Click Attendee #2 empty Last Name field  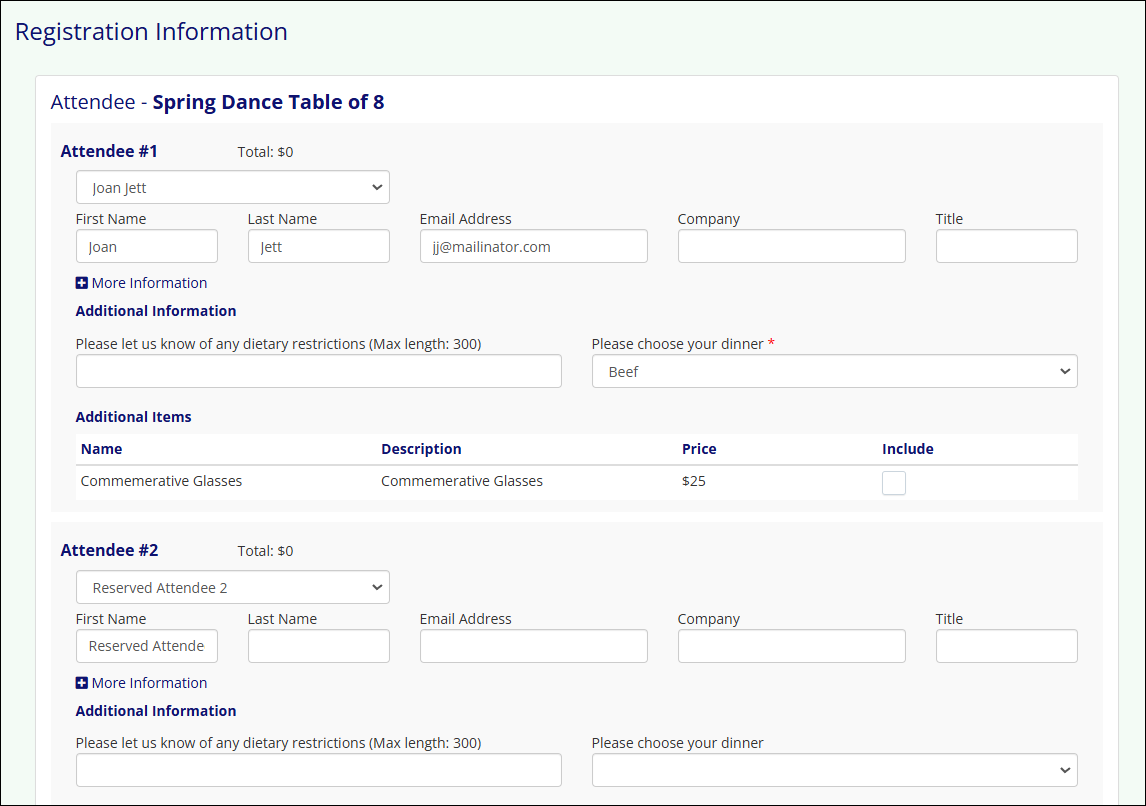(318, 646)
